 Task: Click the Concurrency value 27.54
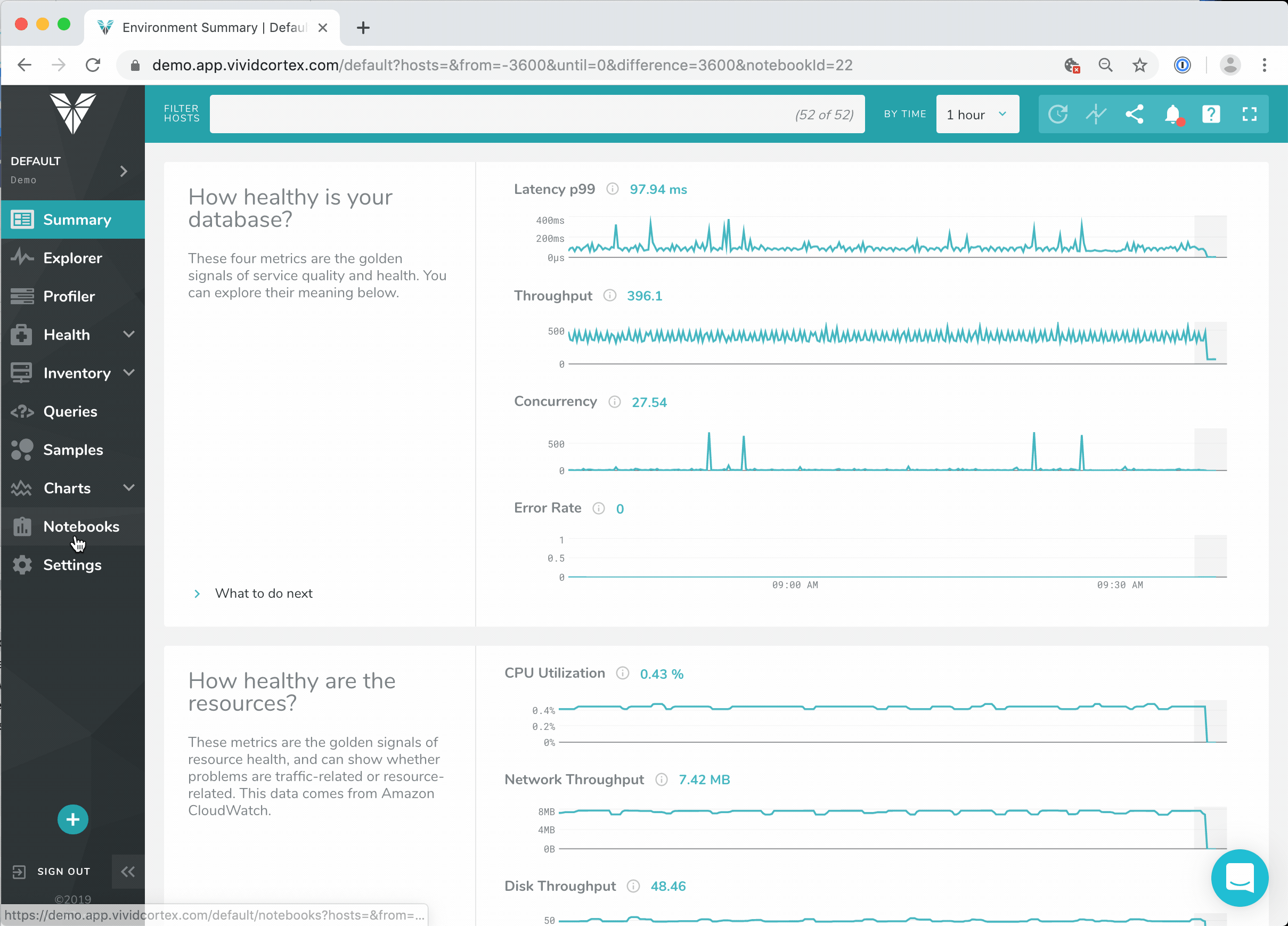pyautogui.click(x=649, y=402)
